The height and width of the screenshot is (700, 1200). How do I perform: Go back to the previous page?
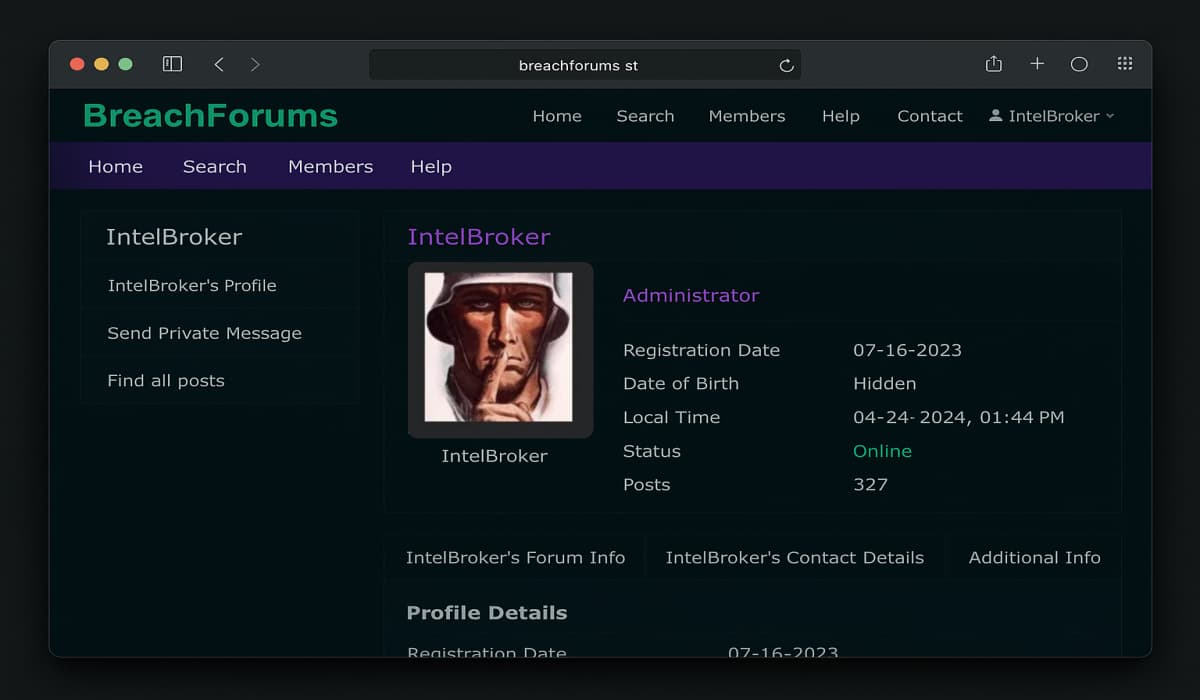coord(219,63)
